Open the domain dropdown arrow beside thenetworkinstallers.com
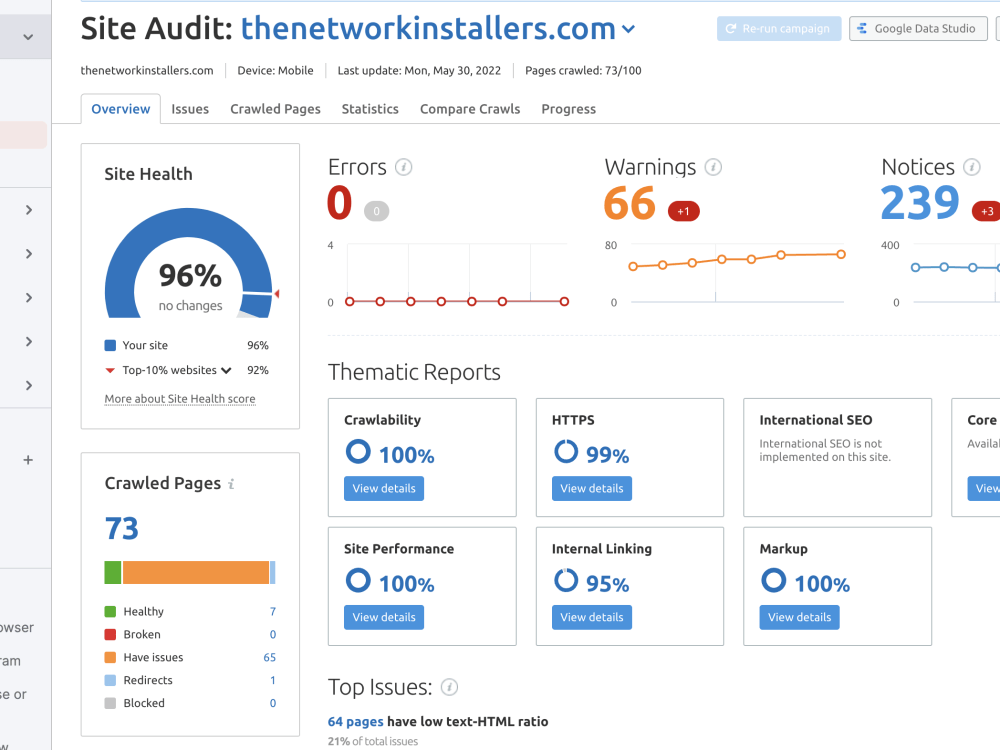 click(x=628, y=29)
